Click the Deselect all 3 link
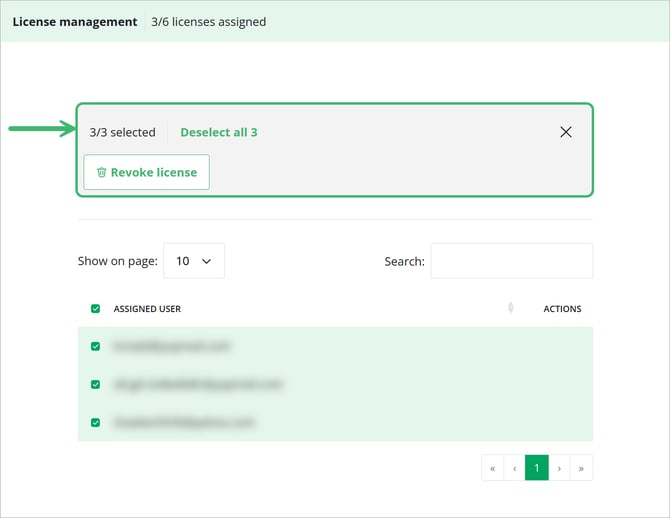 click(x=219, y=132)
